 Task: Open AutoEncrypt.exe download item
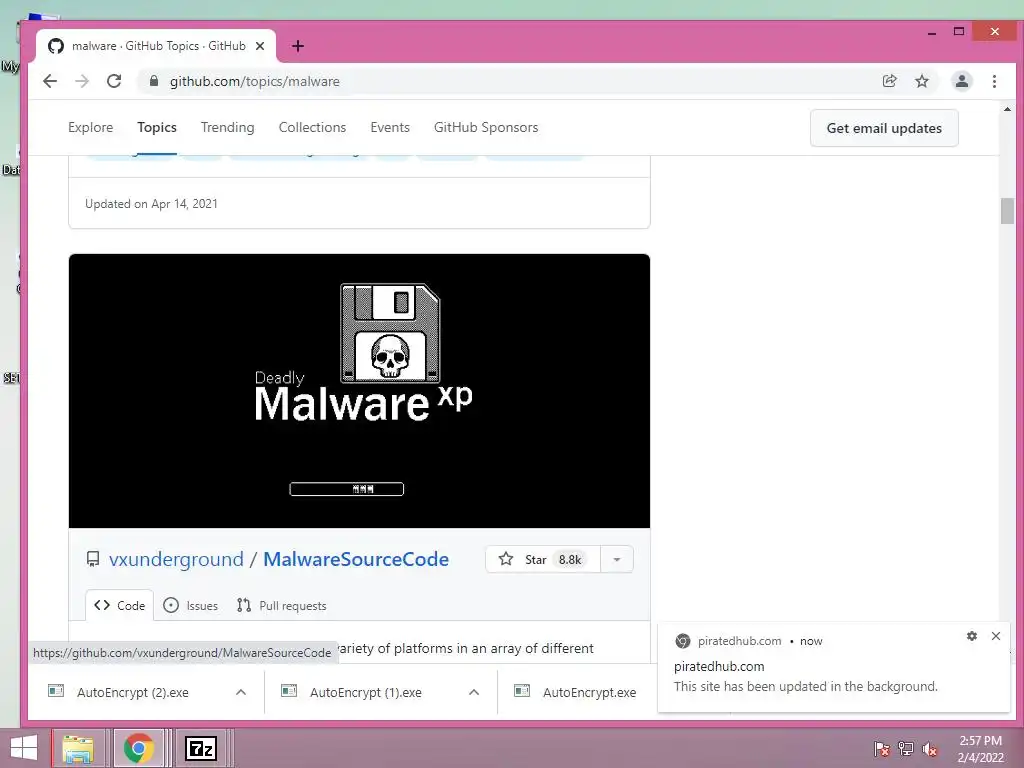tap(589, 692)
